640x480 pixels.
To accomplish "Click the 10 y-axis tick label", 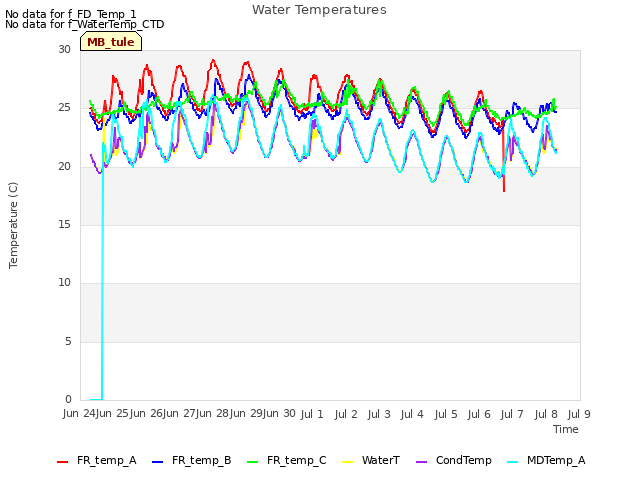I will [x=64, y=282].
